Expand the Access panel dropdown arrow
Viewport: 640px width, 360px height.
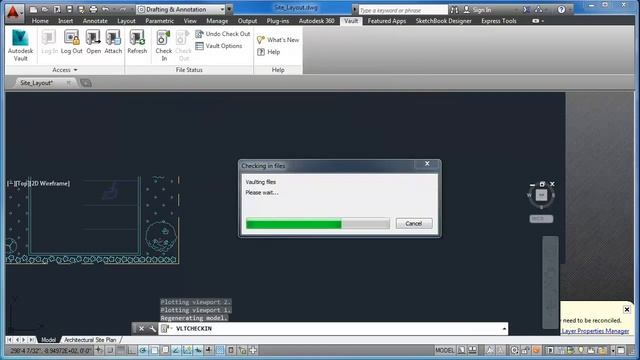tap(76, 70)
